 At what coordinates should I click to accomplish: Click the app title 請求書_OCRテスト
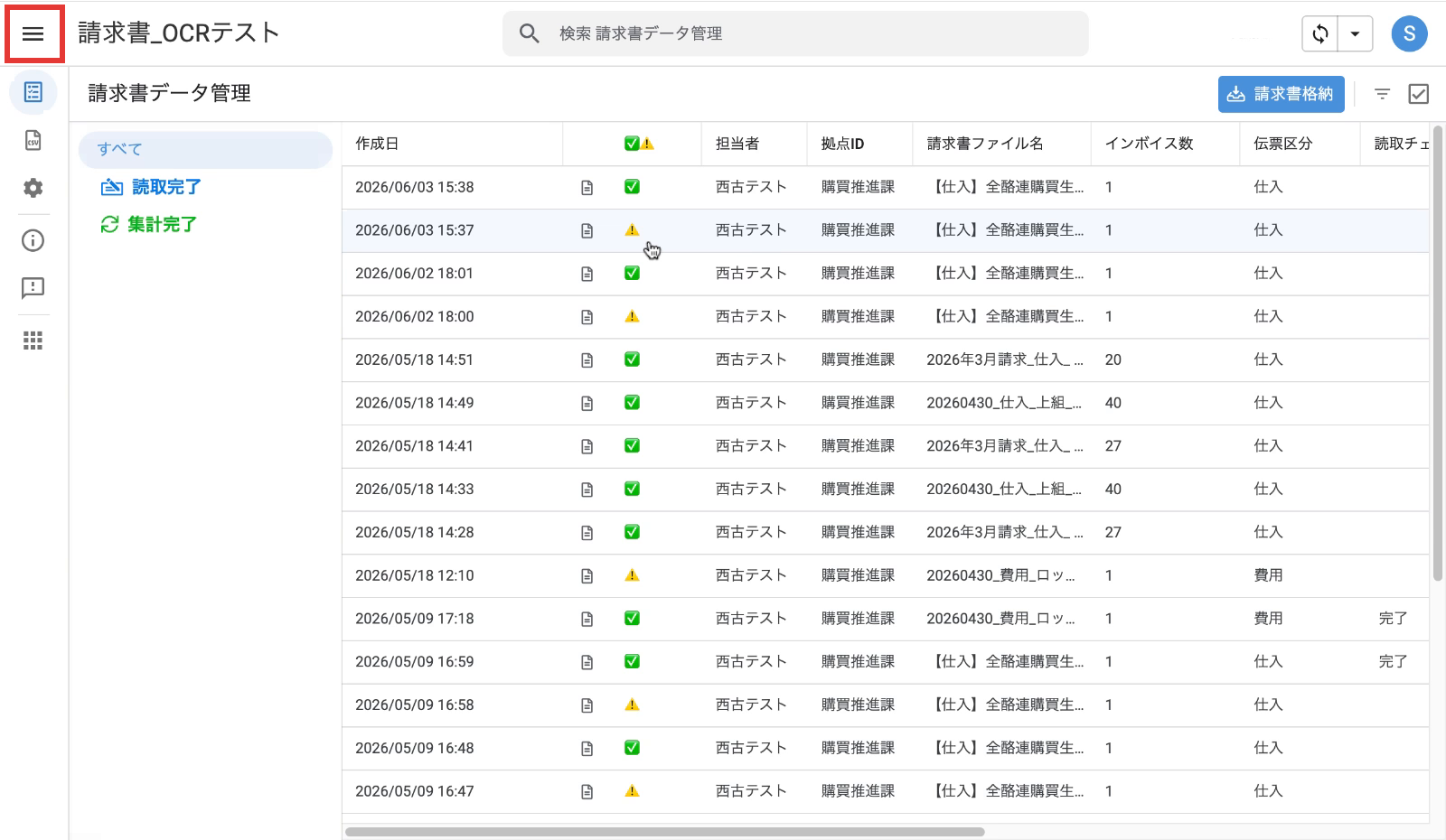[x=179, y=33]
